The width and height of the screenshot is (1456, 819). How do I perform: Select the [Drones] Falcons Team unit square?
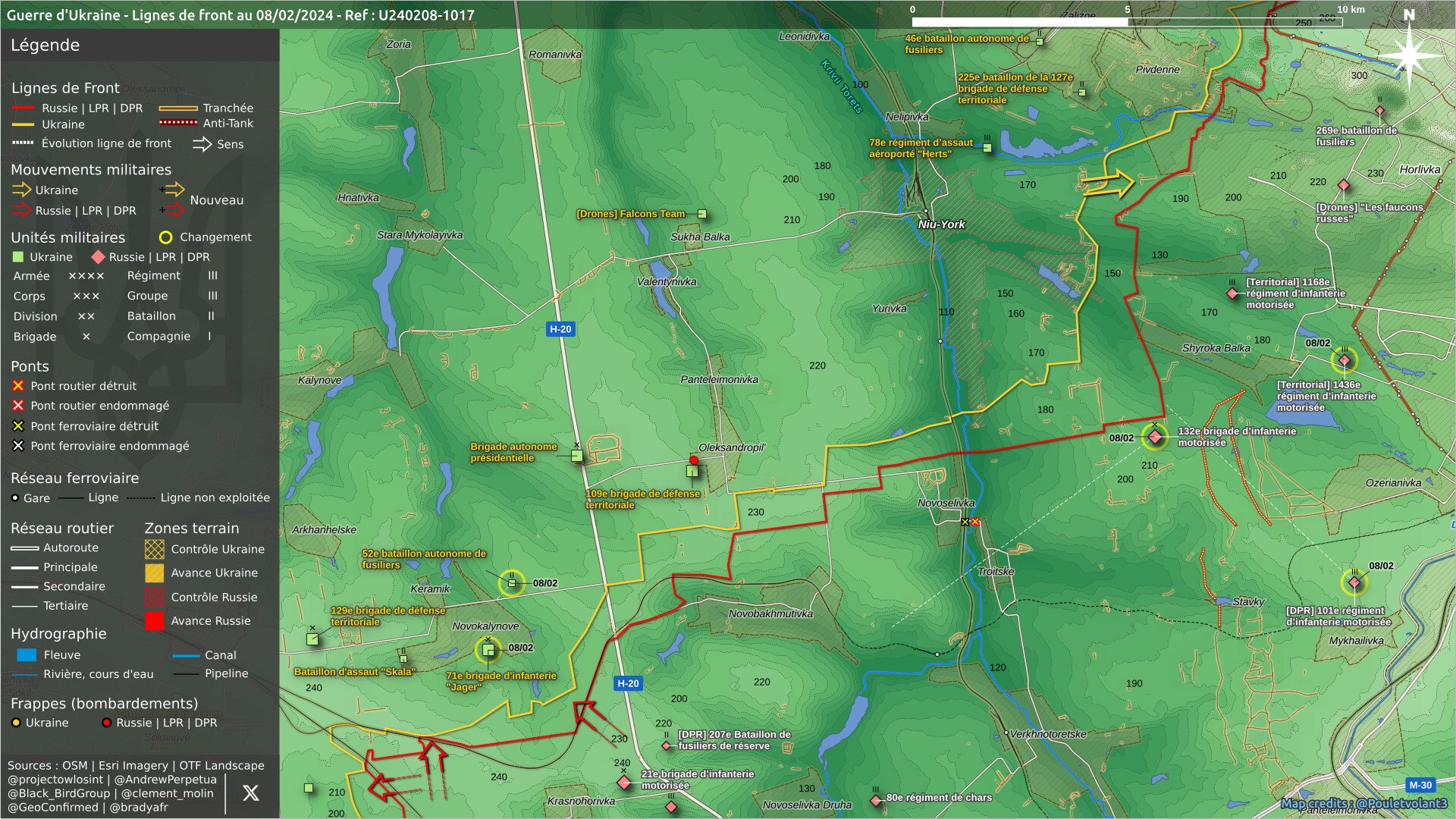(x=702, y=214)
